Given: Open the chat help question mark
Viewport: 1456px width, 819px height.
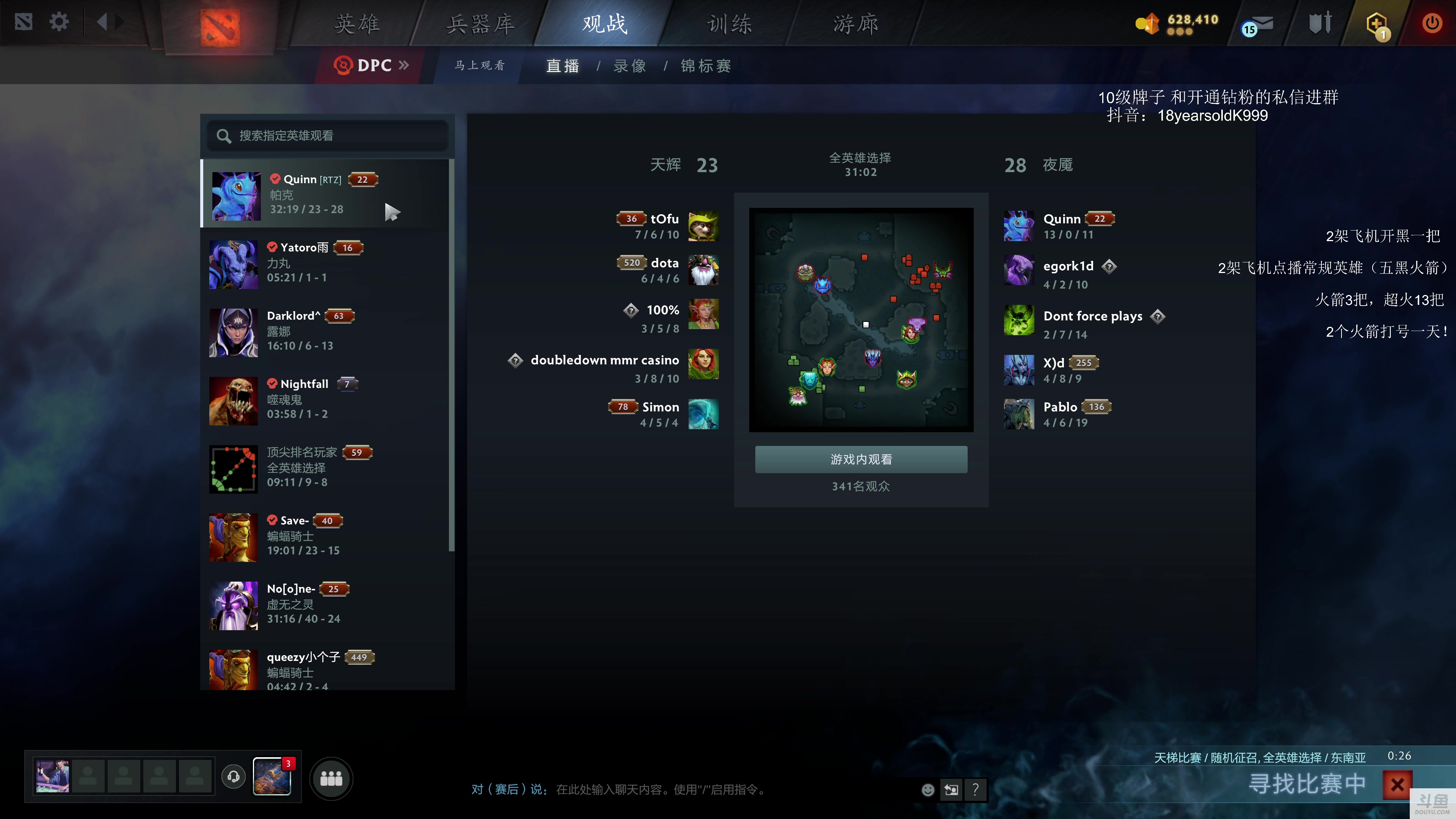Looking at the screenshot, I should coord(975,789).
